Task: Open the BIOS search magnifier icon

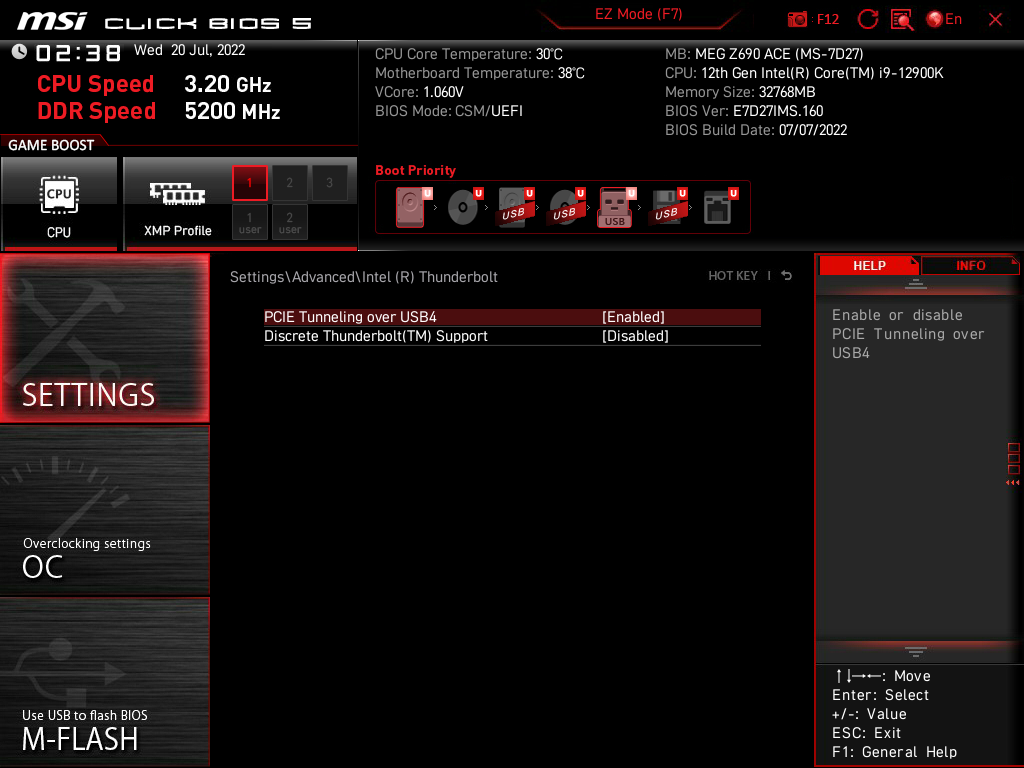Action: (x=902, y=20)
